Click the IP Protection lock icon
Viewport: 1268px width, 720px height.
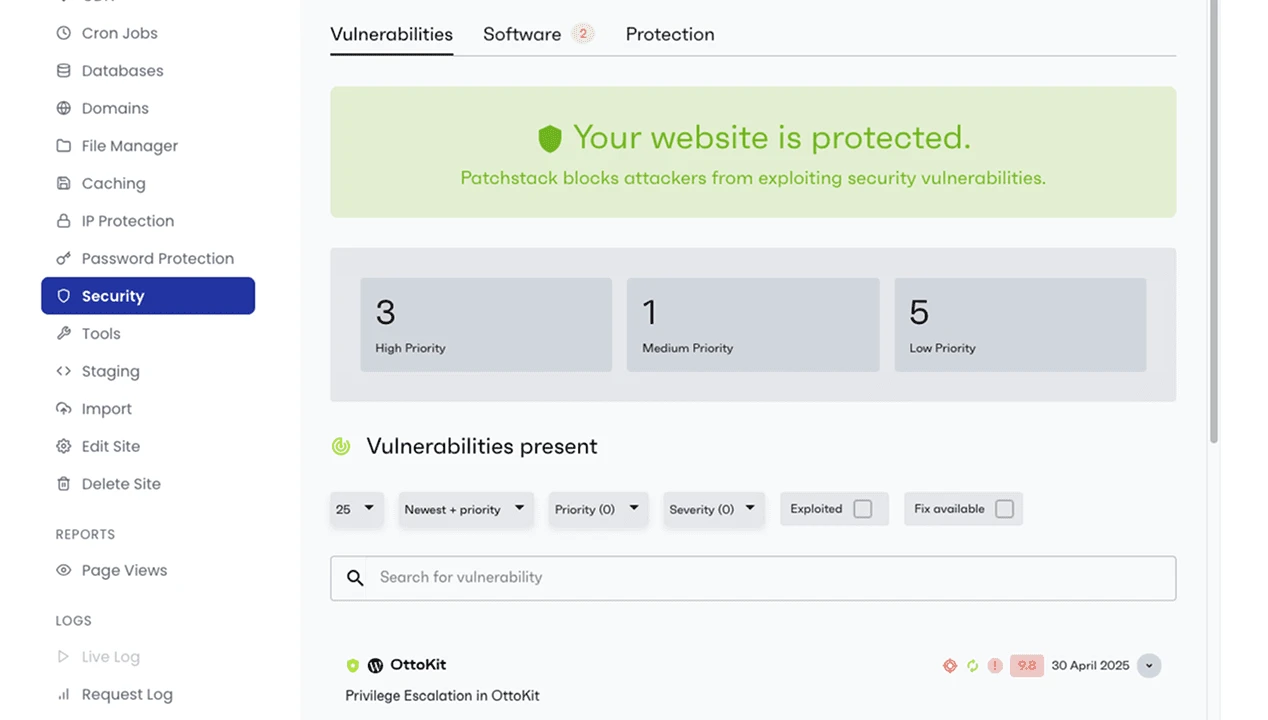(64, 221)
